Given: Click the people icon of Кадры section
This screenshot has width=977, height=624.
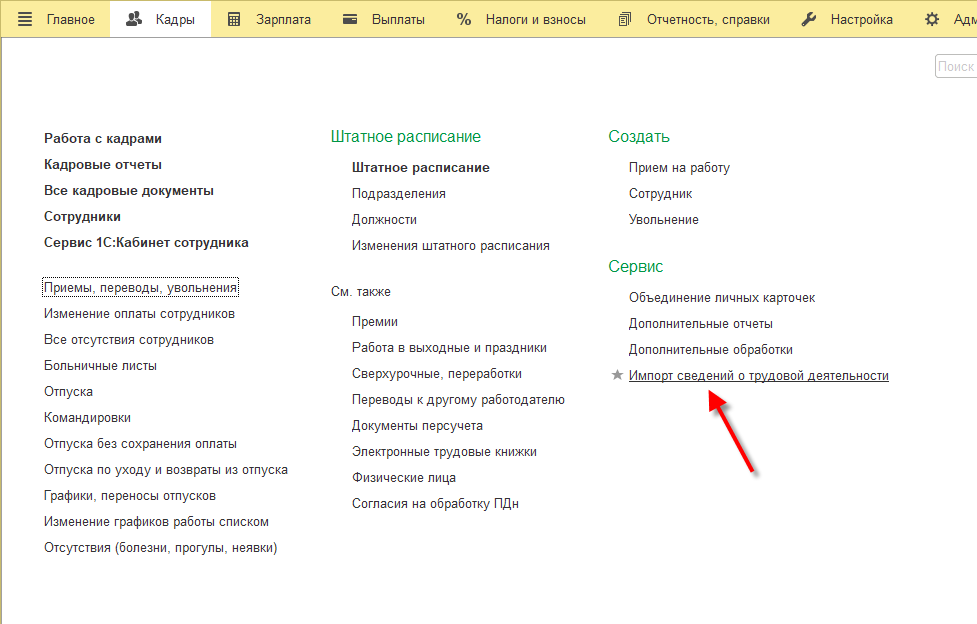Looking at the screenshot, I should [x=133, y=19].
